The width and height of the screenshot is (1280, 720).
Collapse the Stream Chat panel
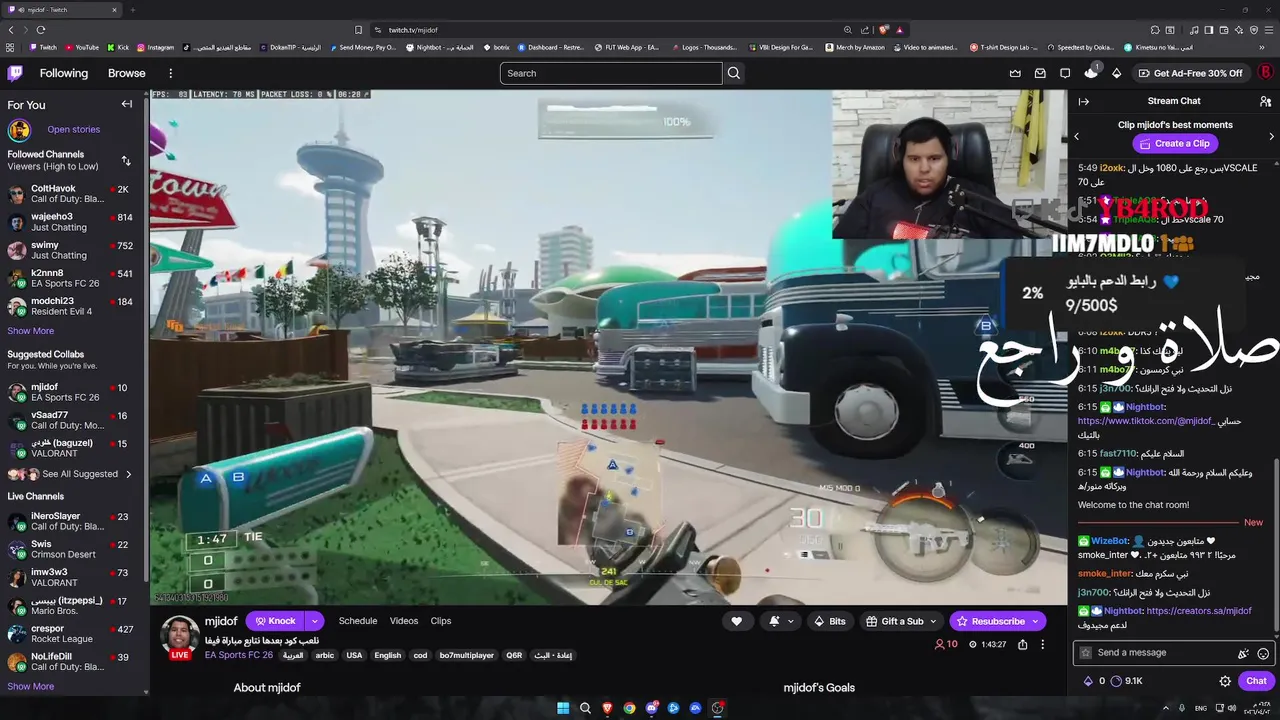click(1083, 101)
